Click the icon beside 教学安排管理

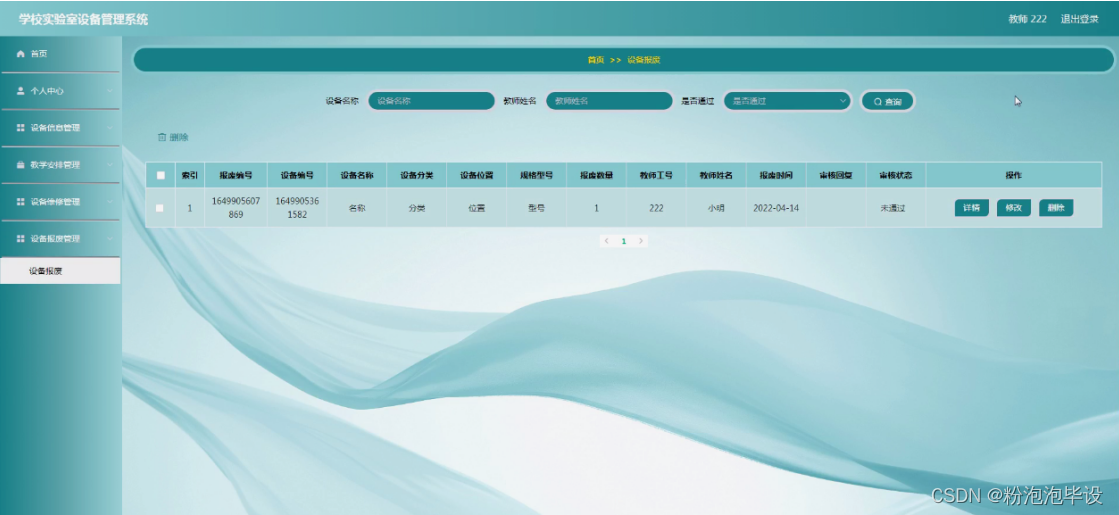tap(21, 165)
